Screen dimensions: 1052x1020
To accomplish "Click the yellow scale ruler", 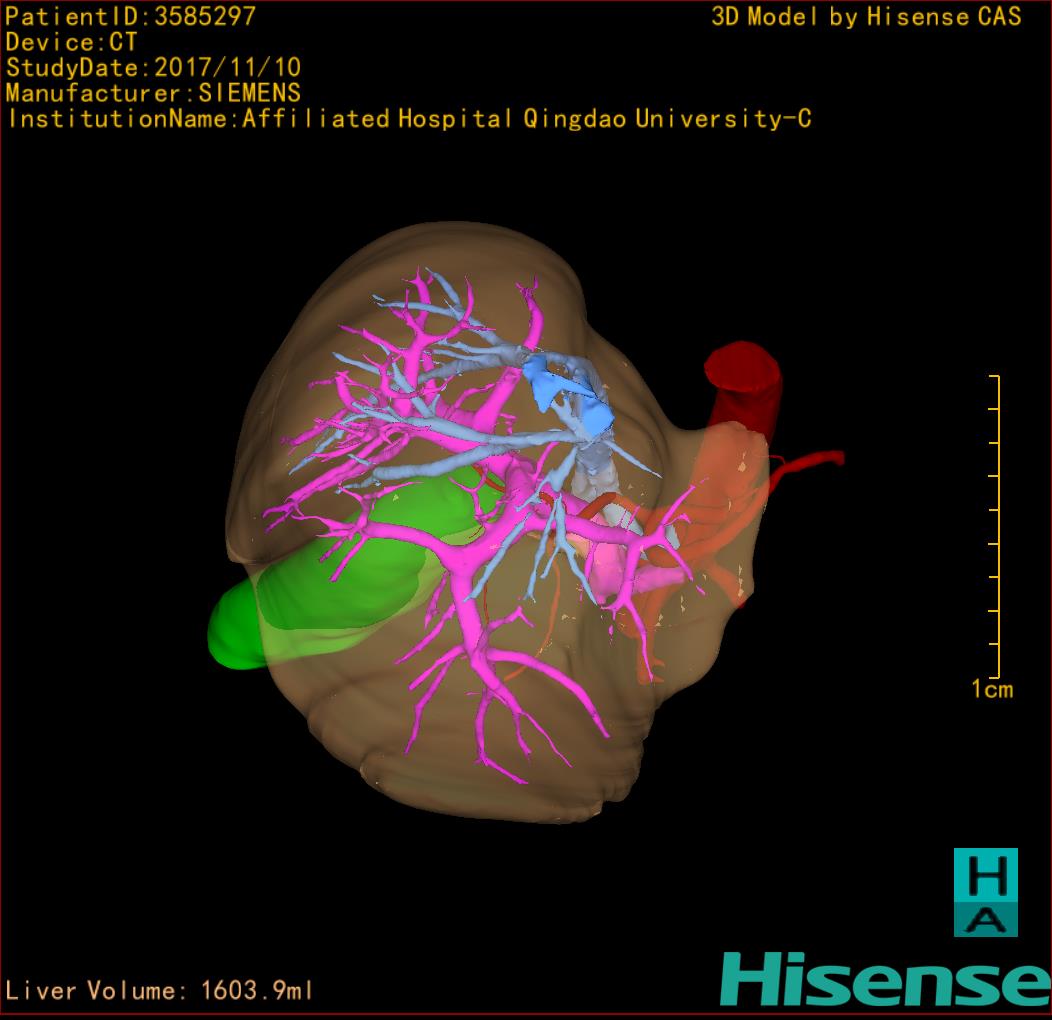I will [x=996, y=526].
